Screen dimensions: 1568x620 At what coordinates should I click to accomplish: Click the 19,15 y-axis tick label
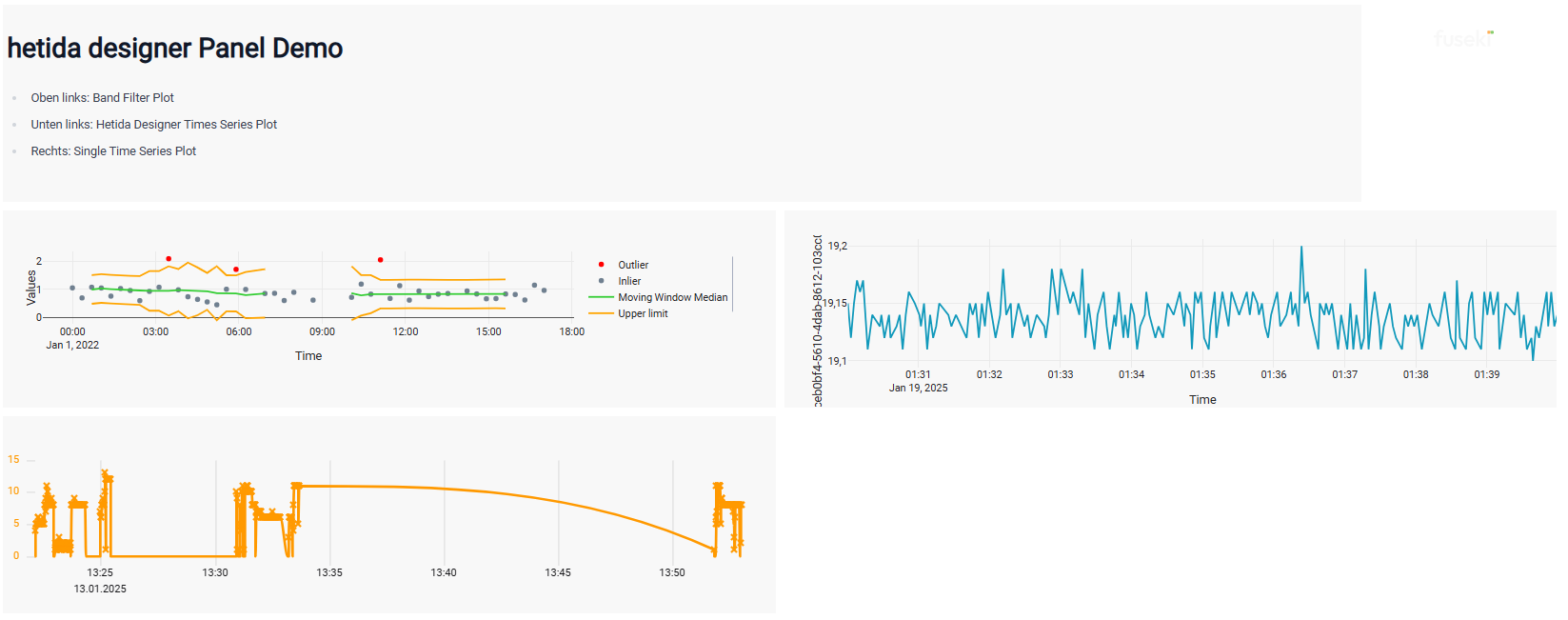(835, 303)
